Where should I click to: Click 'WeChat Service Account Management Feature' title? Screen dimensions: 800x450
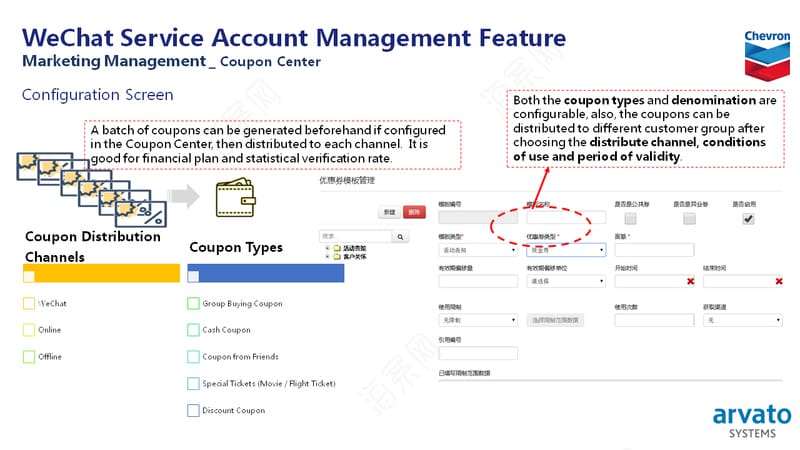[294, 38]
